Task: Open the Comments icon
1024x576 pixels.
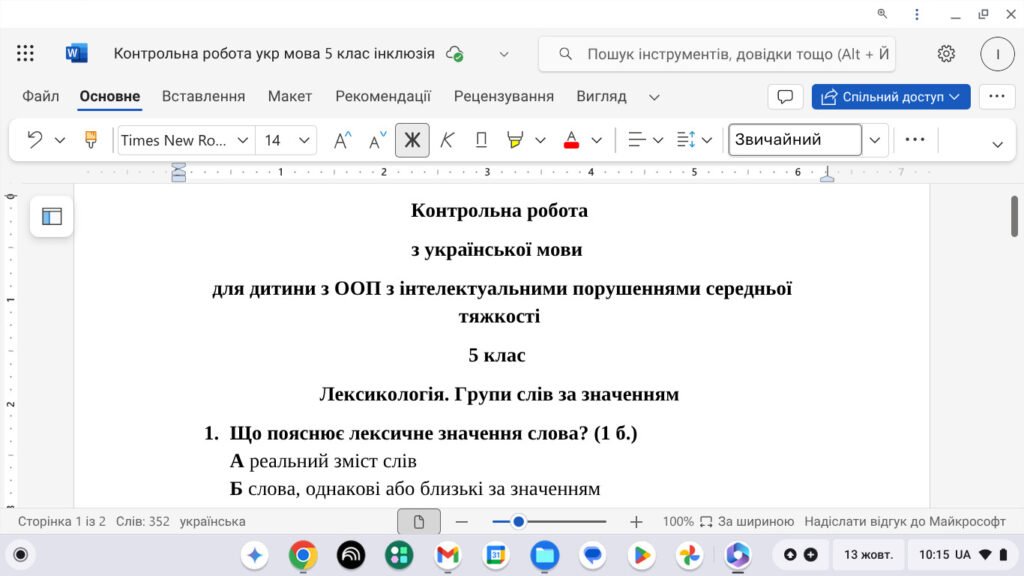Action: click(x=785, y=96)
